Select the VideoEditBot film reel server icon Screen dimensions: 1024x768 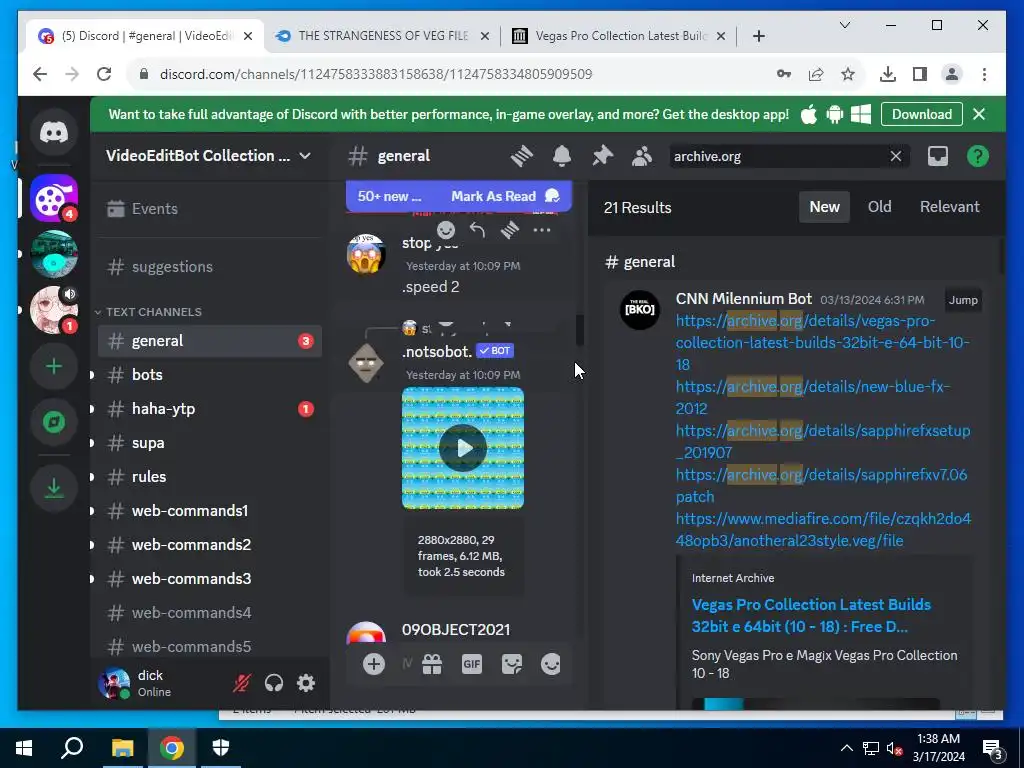tap(54, 198)
